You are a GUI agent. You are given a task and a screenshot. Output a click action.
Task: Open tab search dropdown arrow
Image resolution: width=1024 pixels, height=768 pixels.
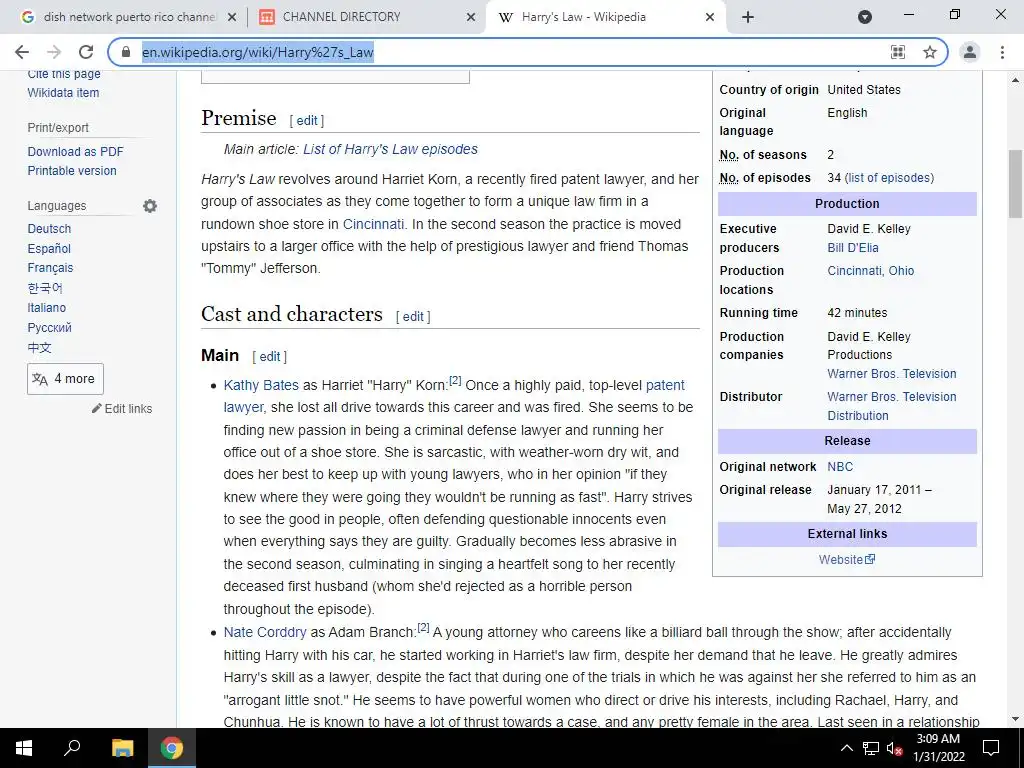click(x=865, y=17)
